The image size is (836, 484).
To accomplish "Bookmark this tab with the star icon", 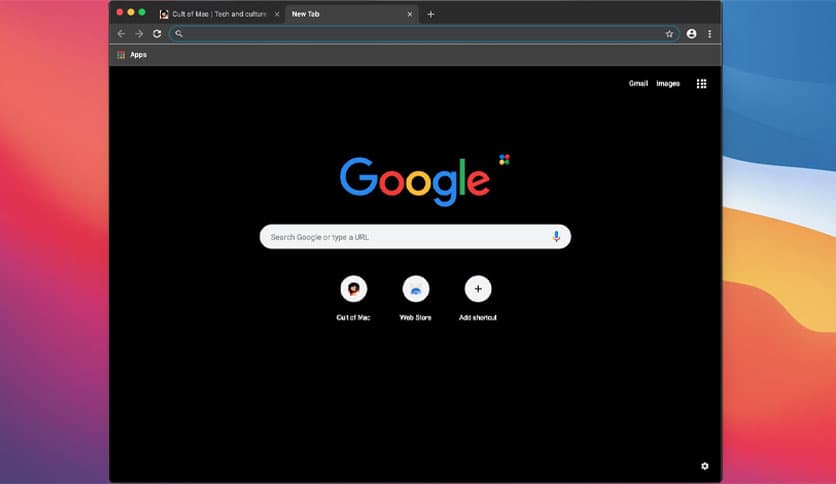I will click(669, 34).
